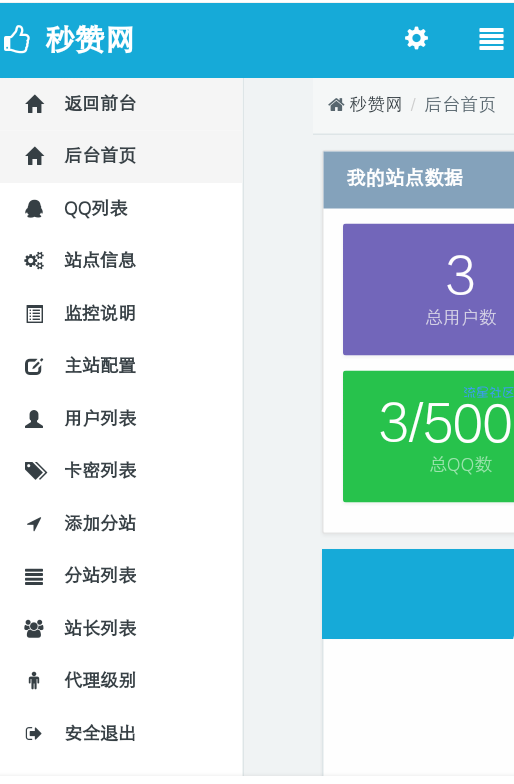Click the purple 总用户数 card

click(x=428, y=290)
